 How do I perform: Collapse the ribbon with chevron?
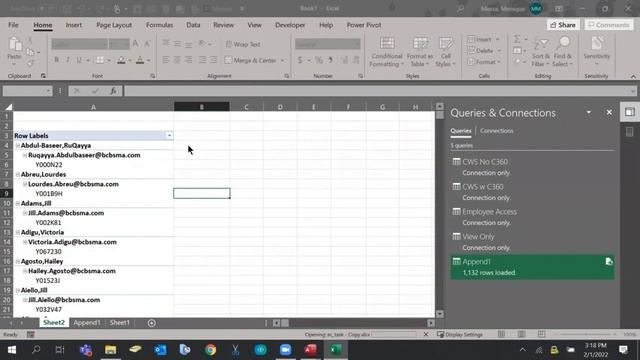(x=633, y=76)
